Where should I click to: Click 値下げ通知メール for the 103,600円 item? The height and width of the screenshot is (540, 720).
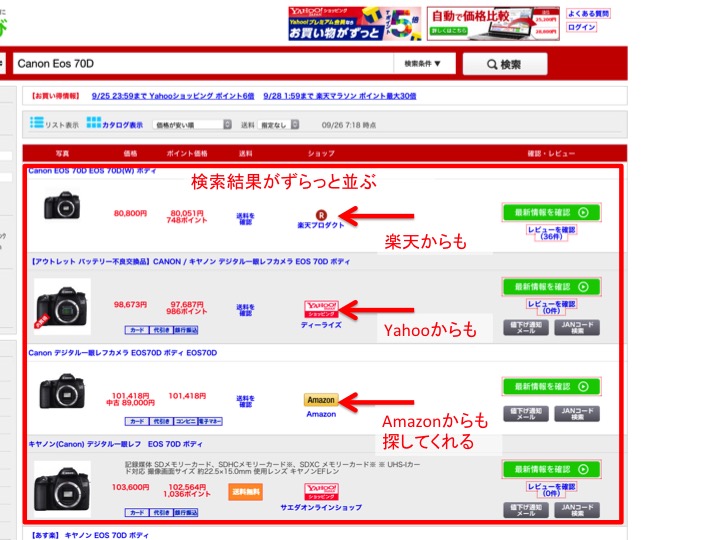(526, 510)
